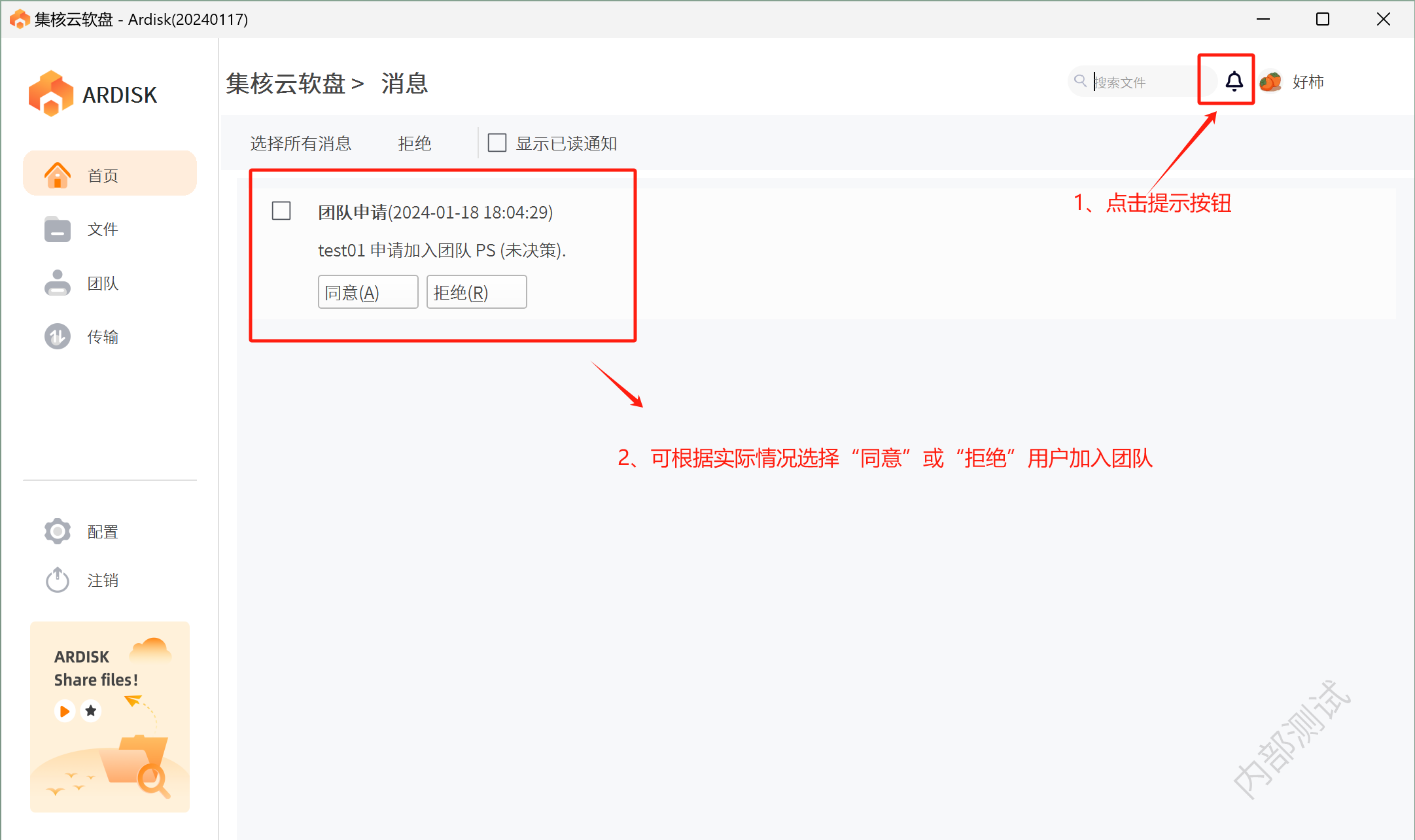The image size is (1415, 840).
Task: Go to 团队 team section
Action: pyautogui.click(x=103, y=283)
